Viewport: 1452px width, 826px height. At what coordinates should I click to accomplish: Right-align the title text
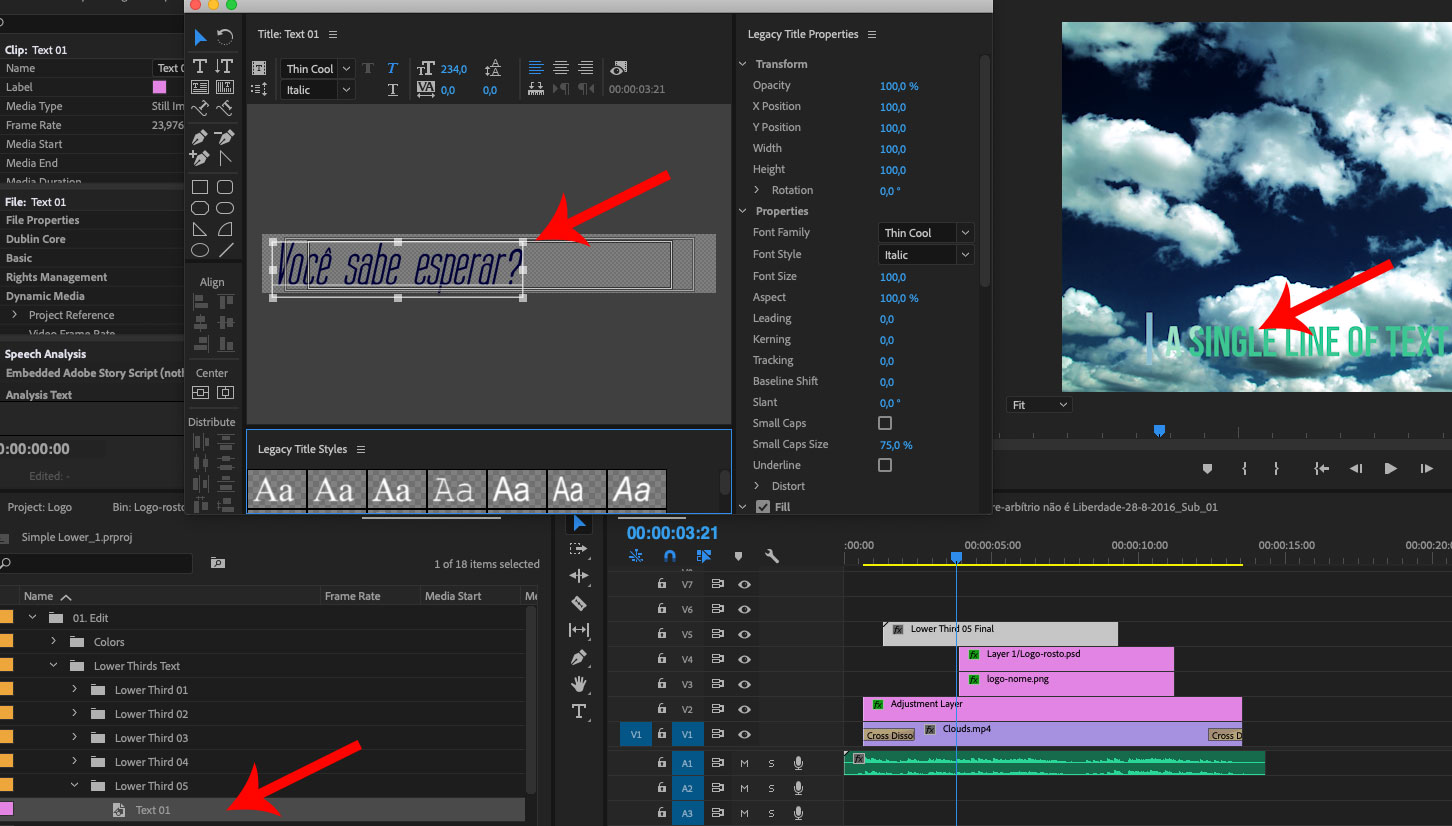(x=586, y=68)
